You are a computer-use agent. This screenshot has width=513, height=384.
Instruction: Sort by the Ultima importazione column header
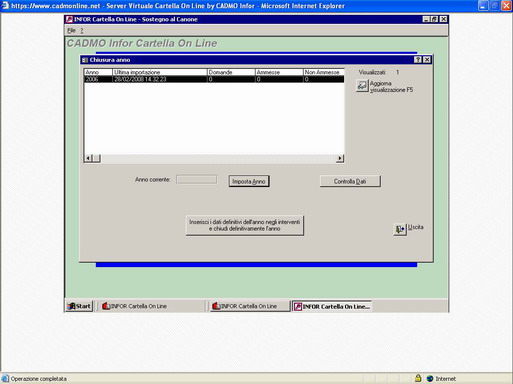pos(160,72)
